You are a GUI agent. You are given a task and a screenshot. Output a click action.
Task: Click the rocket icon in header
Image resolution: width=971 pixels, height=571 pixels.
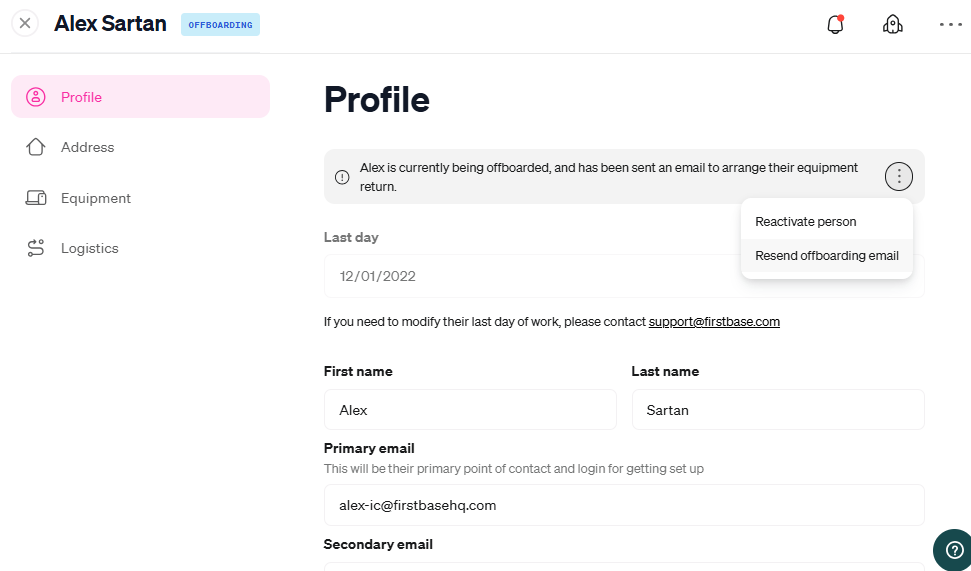(892, 24)
